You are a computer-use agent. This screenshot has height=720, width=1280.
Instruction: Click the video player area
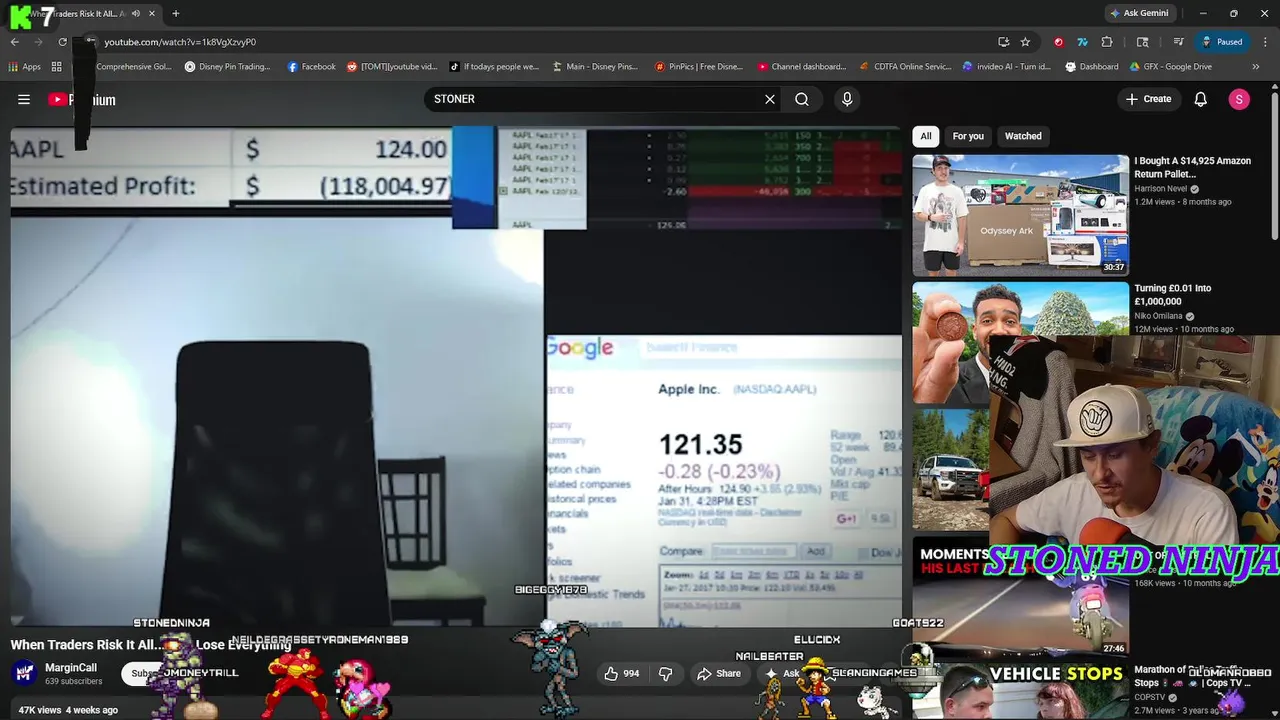[x=456, y=378]
